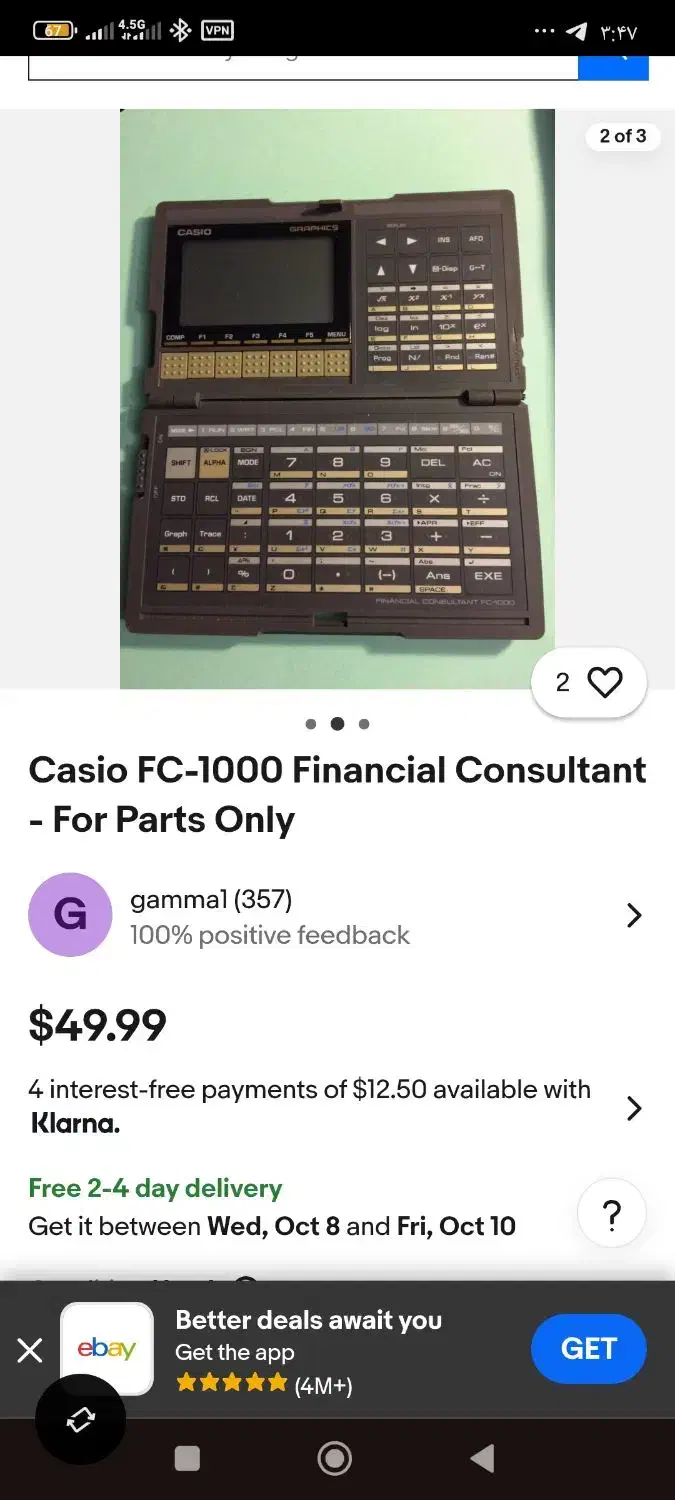Tap the blue search button

[x=614, y=66]
